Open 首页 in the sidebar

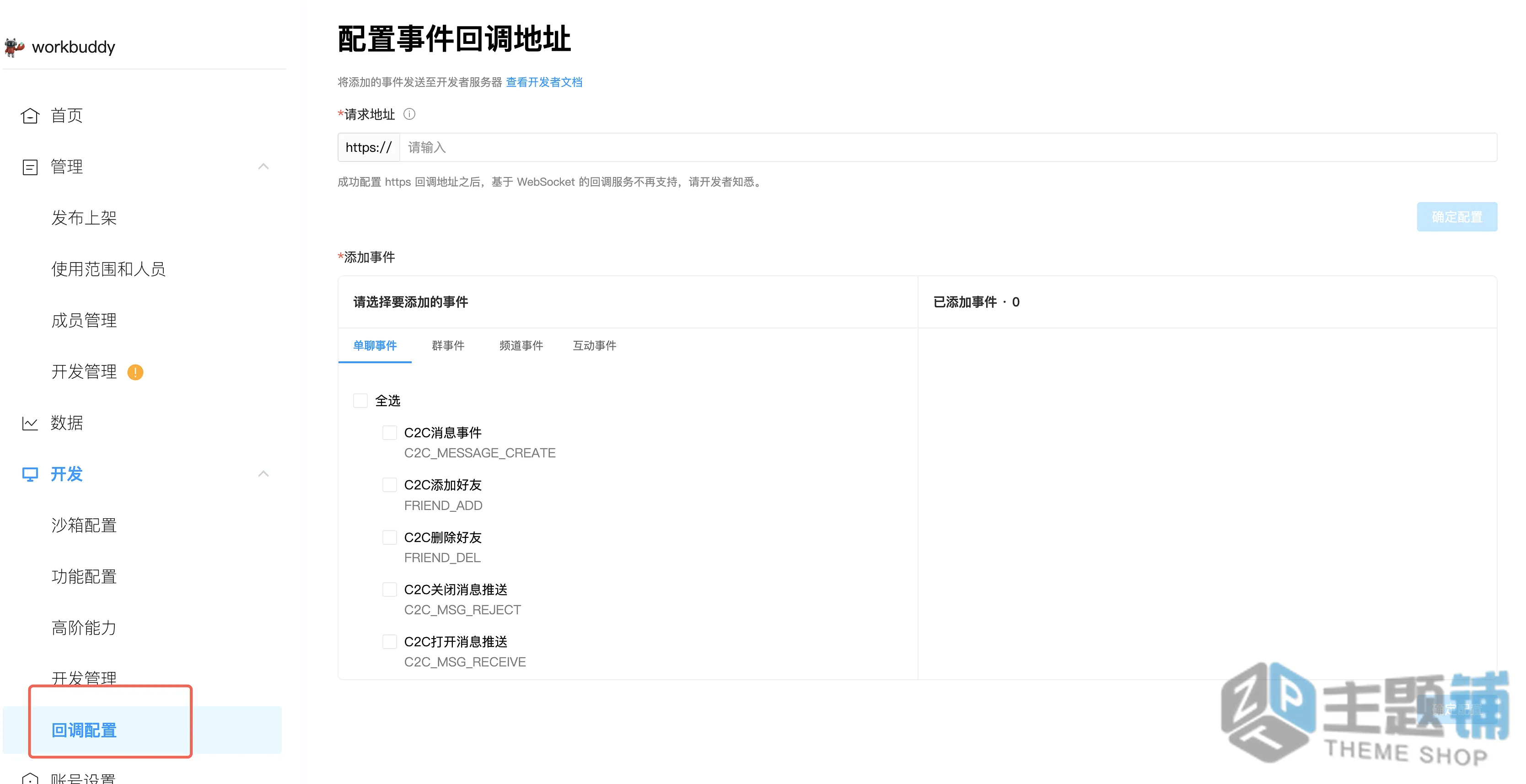(66, 115)
